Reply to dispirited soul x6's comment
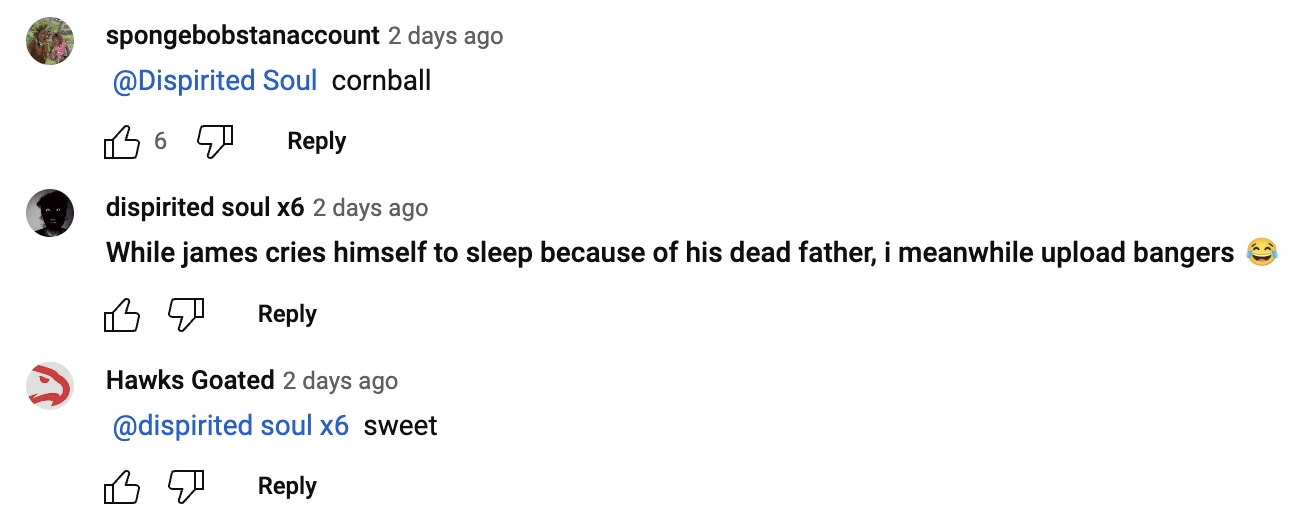 click(287, 315)
